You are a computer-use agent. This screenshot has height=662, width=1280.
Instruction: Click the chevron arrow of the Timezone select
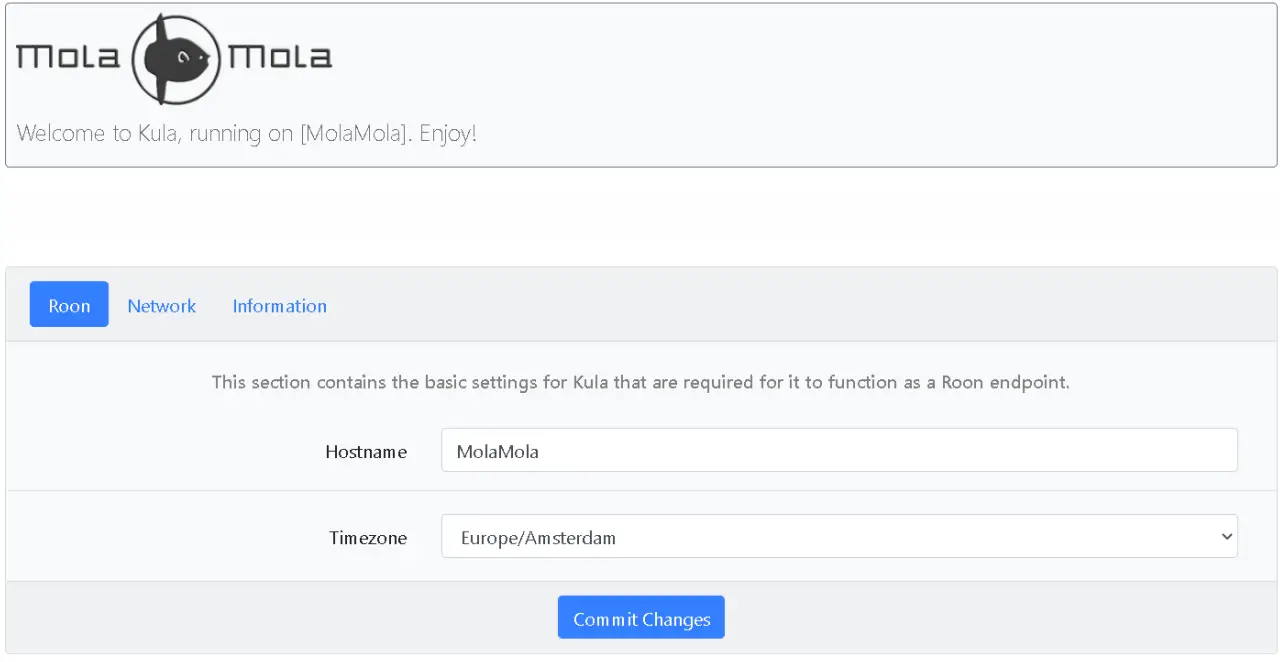coord(1227,537)
